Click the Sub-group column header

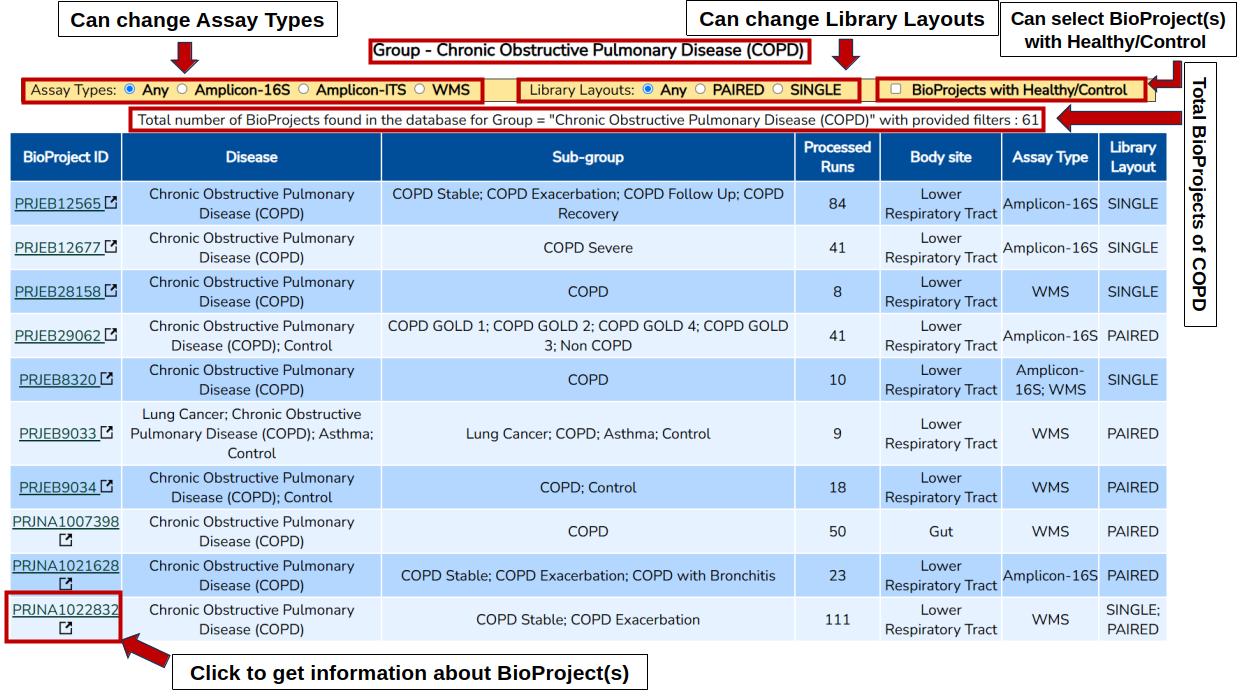[588, 157]
